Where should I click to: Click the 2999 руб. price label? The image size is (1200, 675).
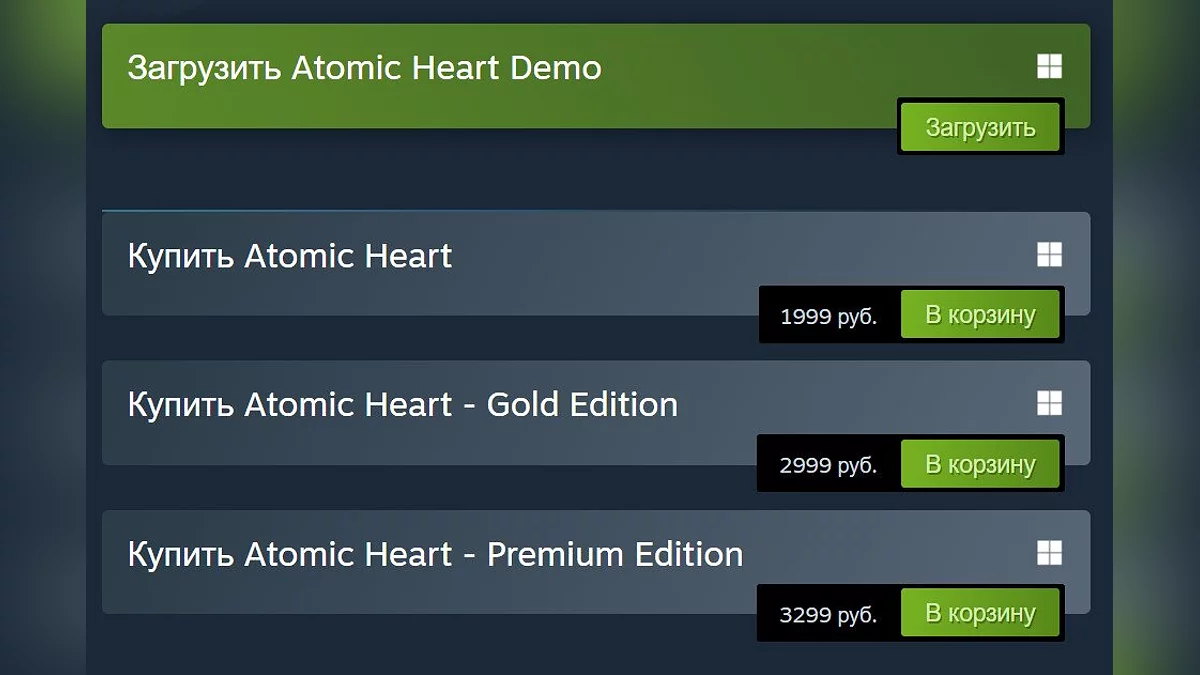828,466
